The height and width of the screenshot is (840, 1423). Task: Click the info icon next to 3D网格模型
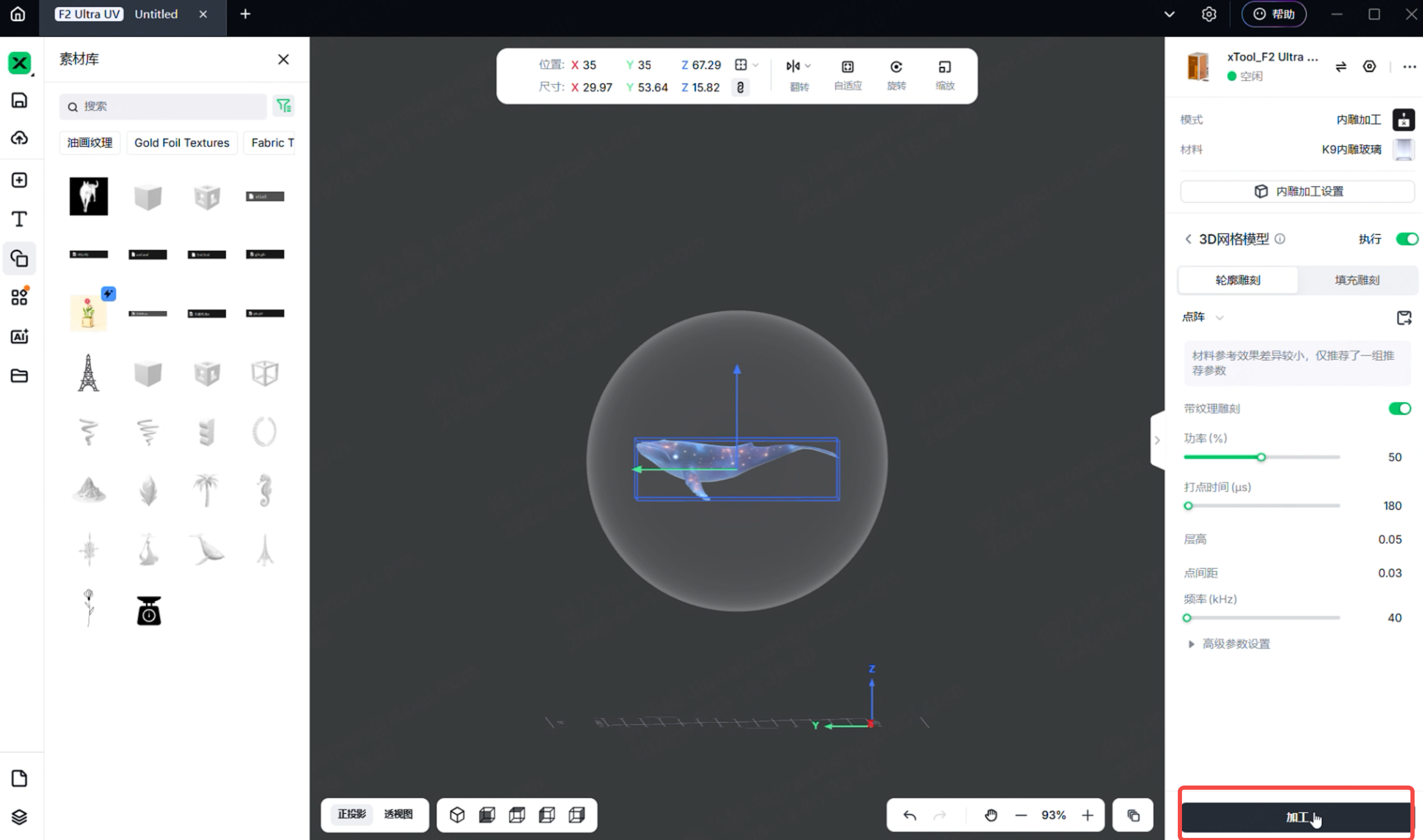point(1280,239)
